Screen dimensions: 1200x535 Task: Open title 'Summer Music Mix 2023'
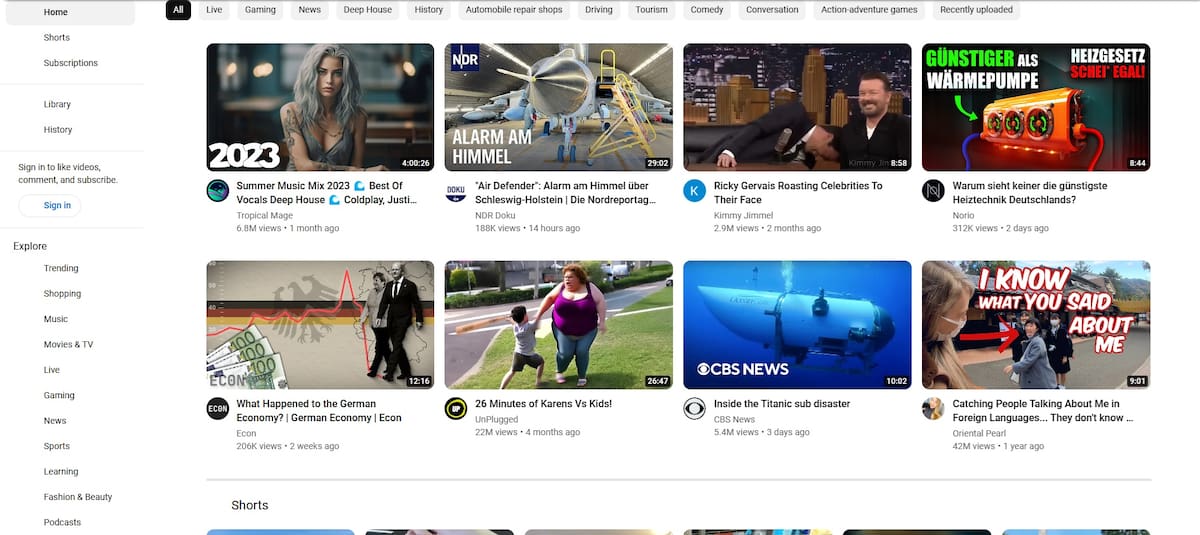click(x=326, y=193)
